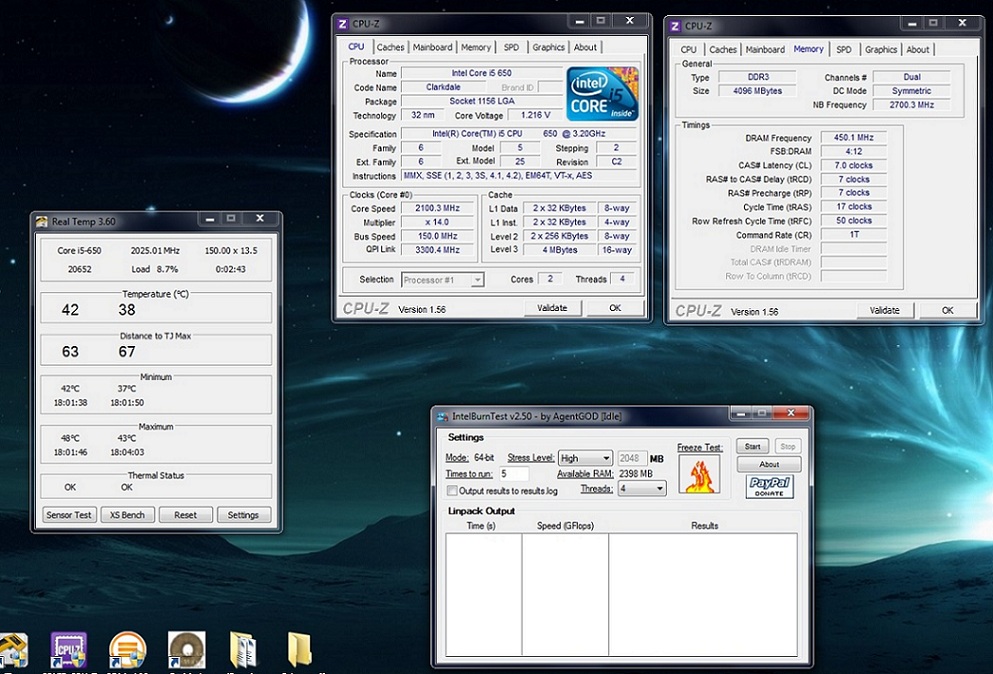Click the FSB:DRAM ratio 4:12
Image resolution: width=993 pixels, height=674 pixels.
point(854,151)
